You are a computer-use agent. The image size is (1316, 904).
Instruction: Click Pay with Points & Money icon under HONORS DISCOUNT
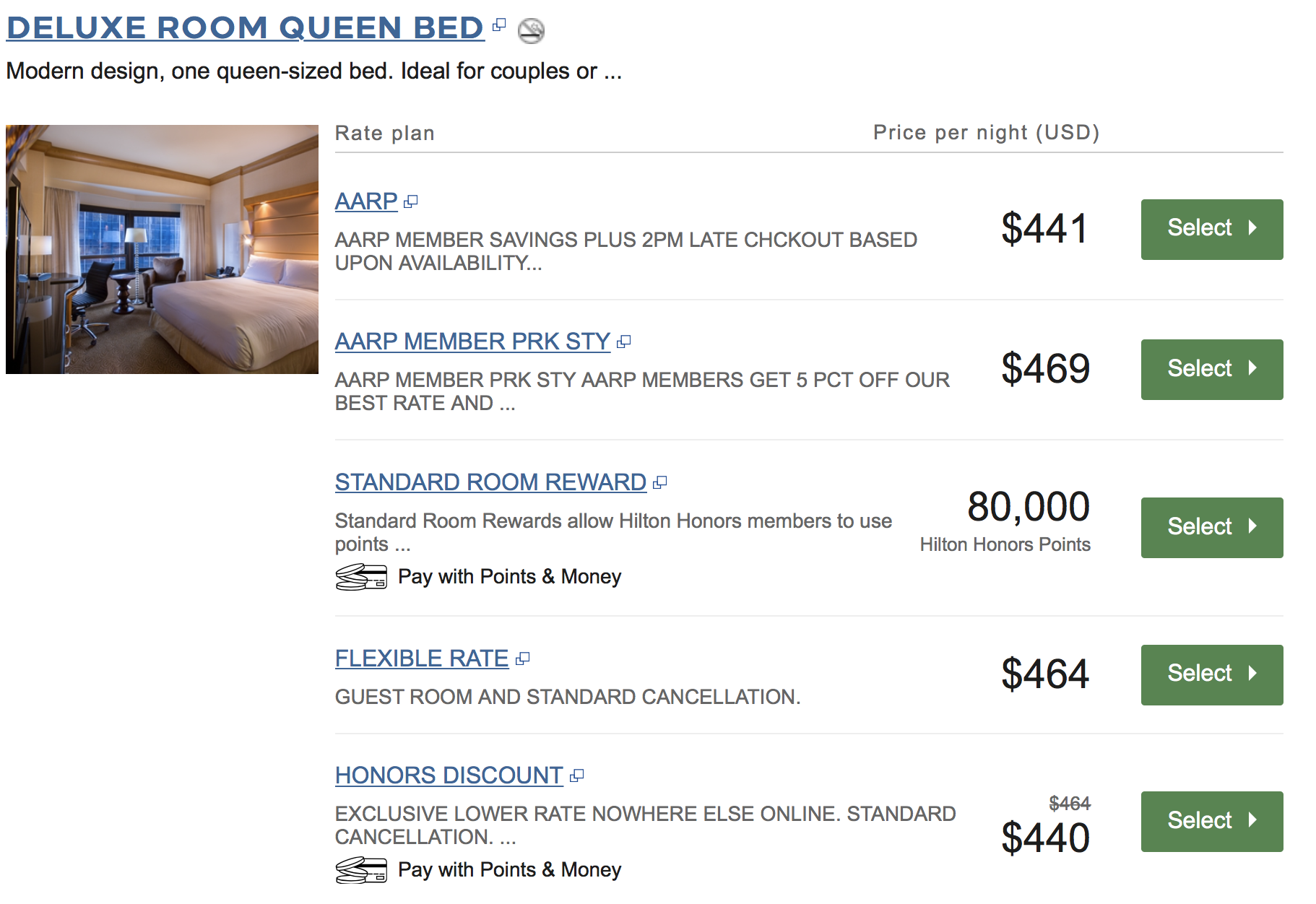361,869
